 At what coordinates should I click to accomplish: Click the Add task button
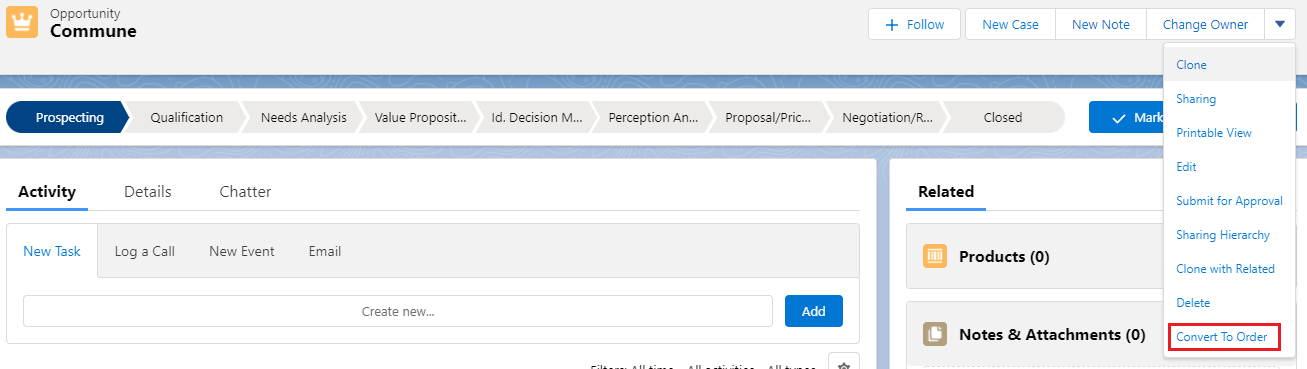pyautogui.click(x=814, y=311)
